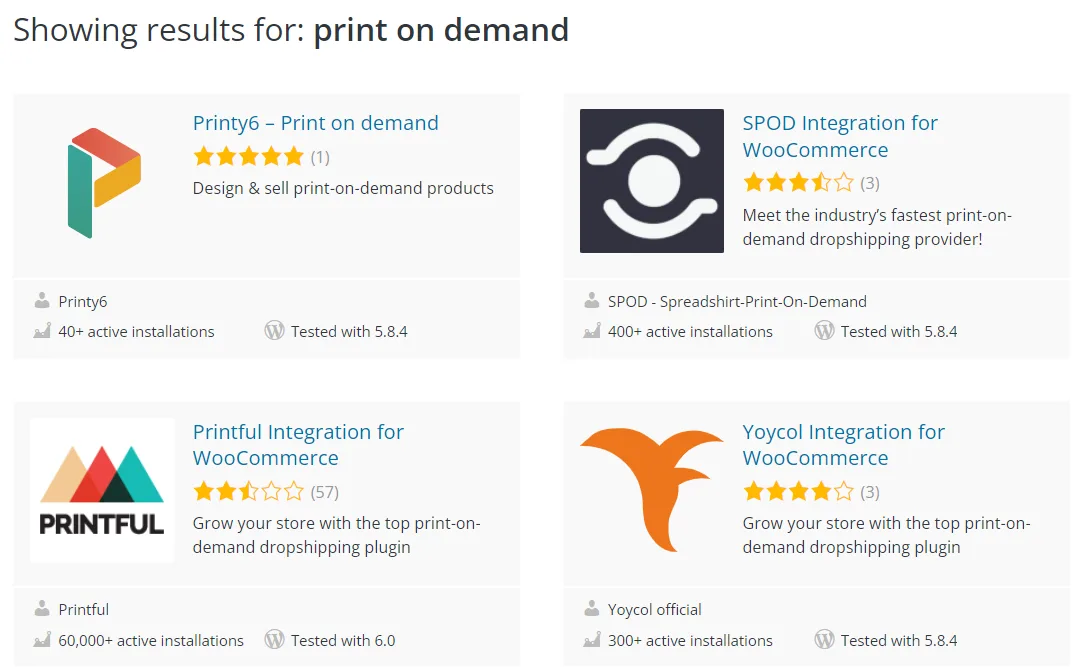Click the Yoycol orange bird logo

[x=651, y=489]
